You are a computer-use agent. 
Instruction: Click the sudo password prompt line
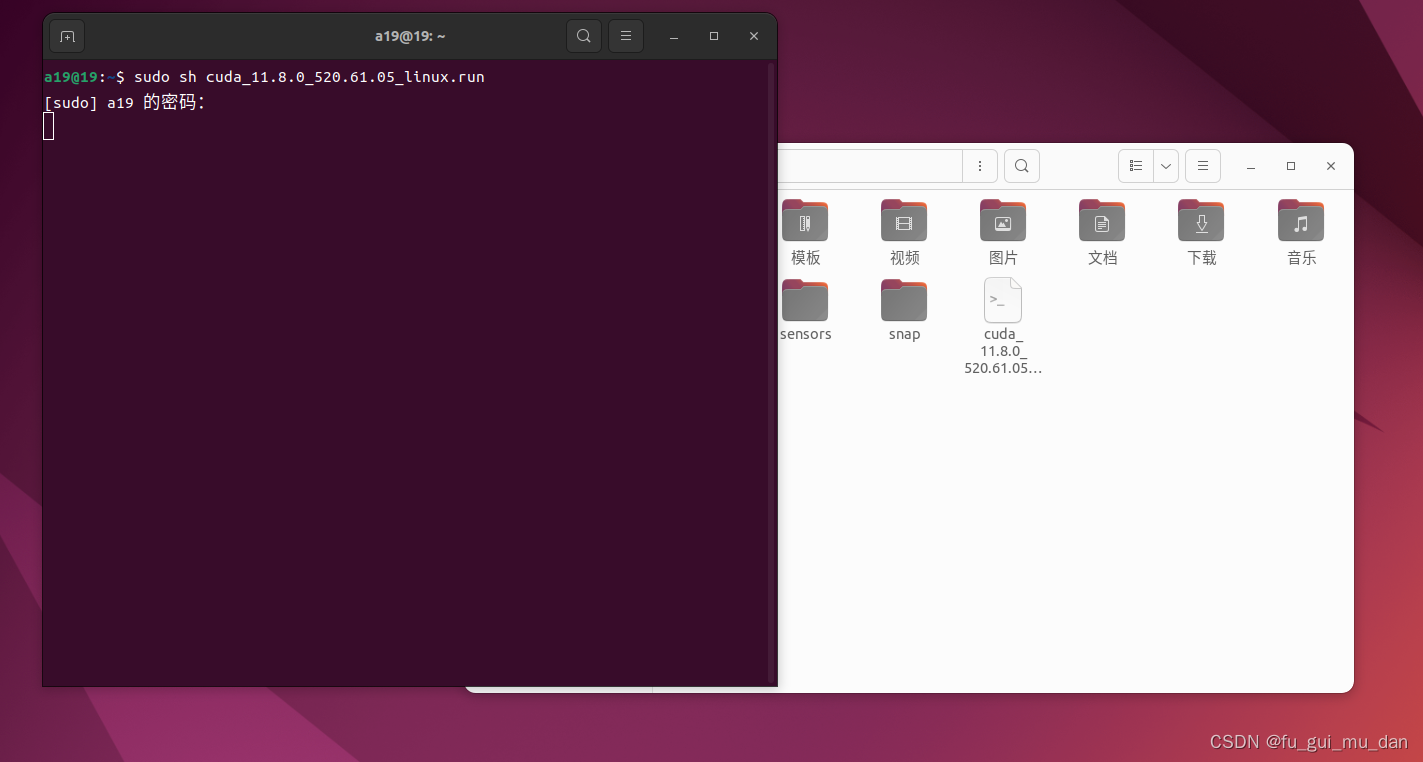coord(124,102)
